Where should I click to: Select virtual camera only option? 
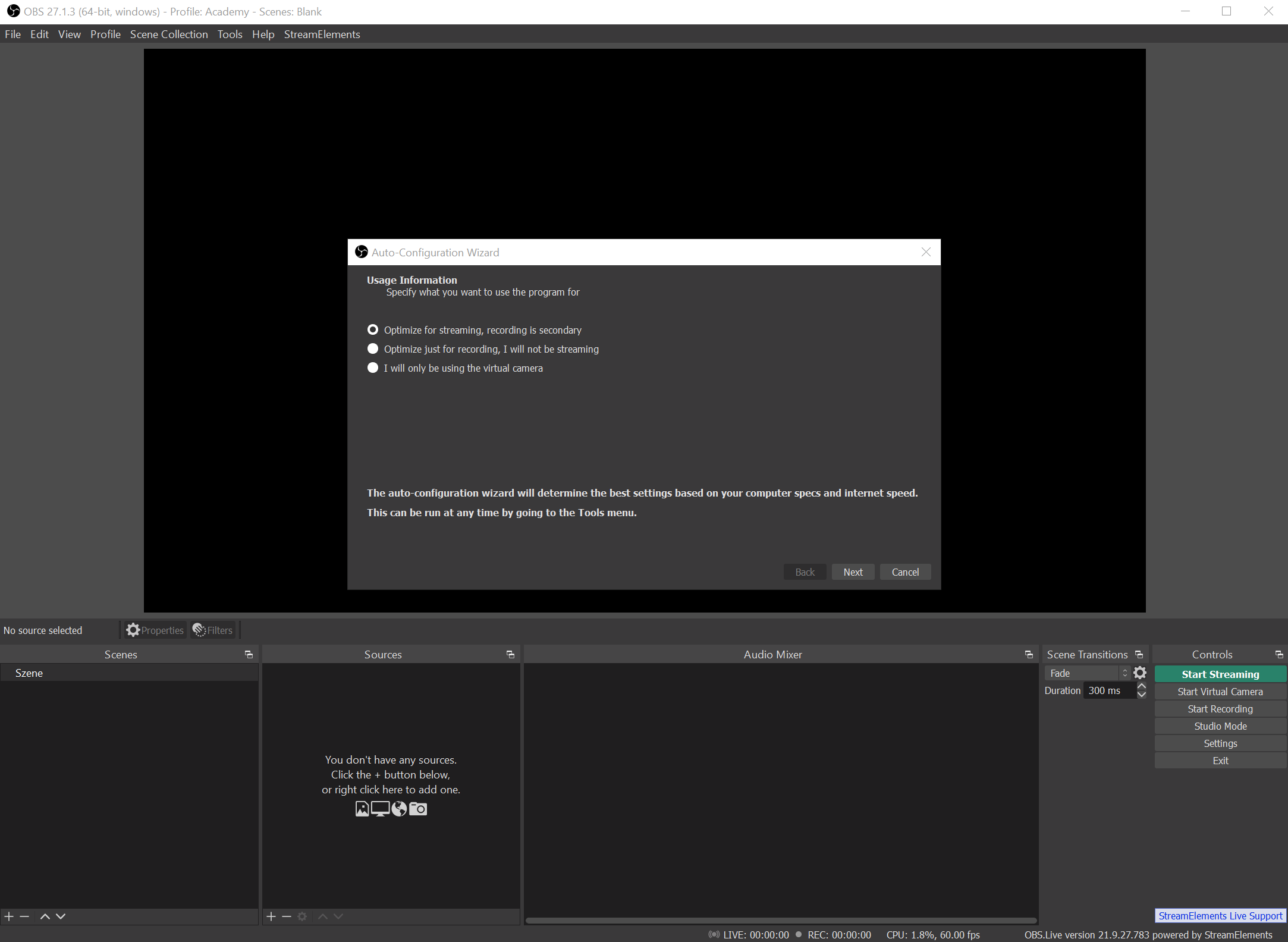(x=373, y=368)
